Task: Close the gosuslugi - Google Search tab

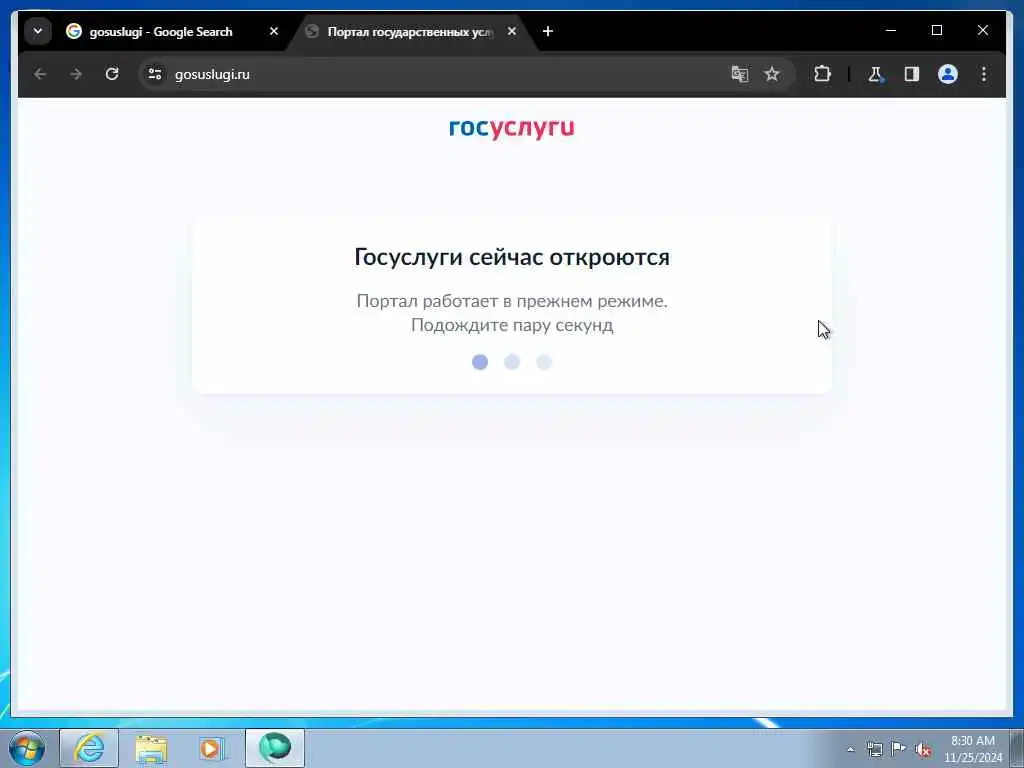Action: coord(274,31)
